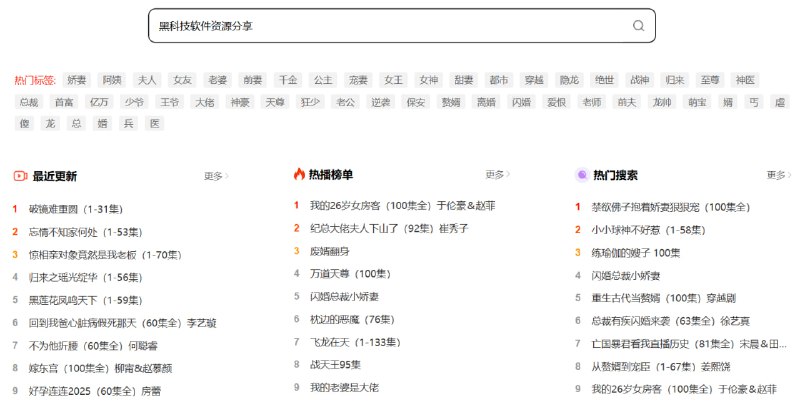Select the 穿越 hot tag
Image resolution: width=800 pixels, height=401 pixels.
click(533, 80)
